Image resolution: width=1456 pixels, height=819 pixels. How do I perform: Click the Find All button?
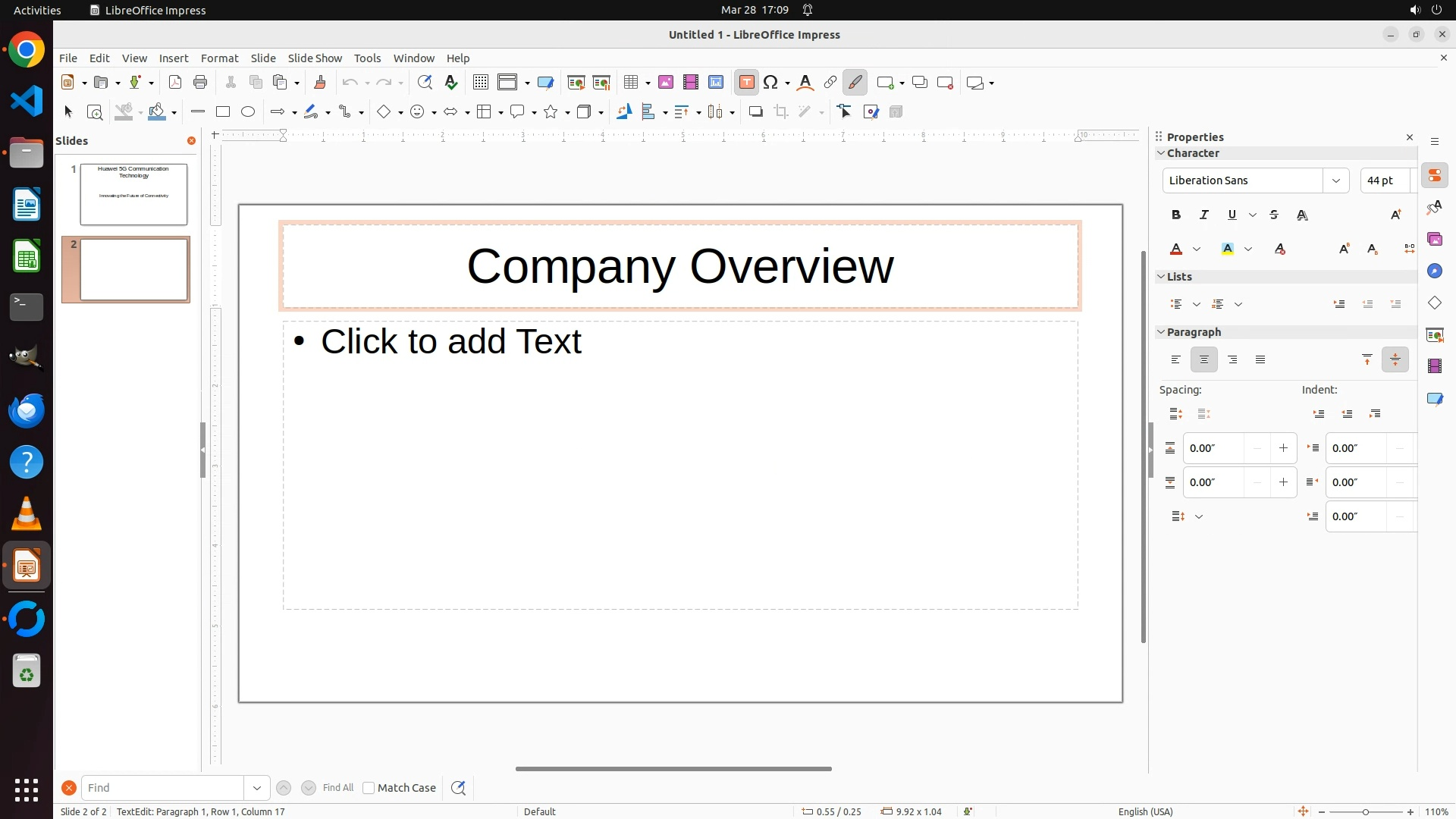[337, 788]
